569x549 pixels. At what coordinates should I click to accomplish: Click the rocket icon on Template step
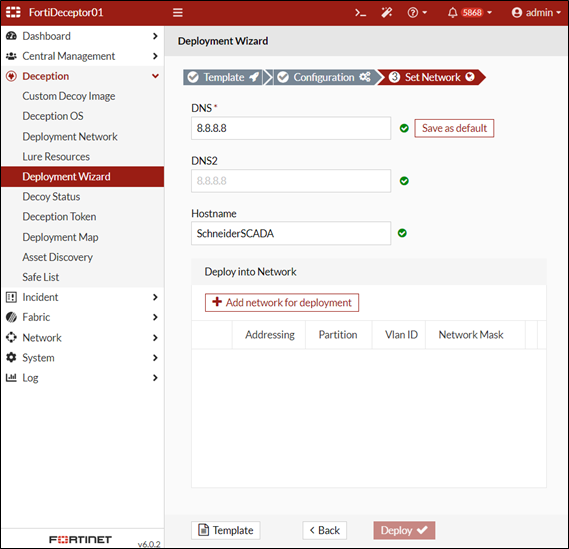[254, 77]
